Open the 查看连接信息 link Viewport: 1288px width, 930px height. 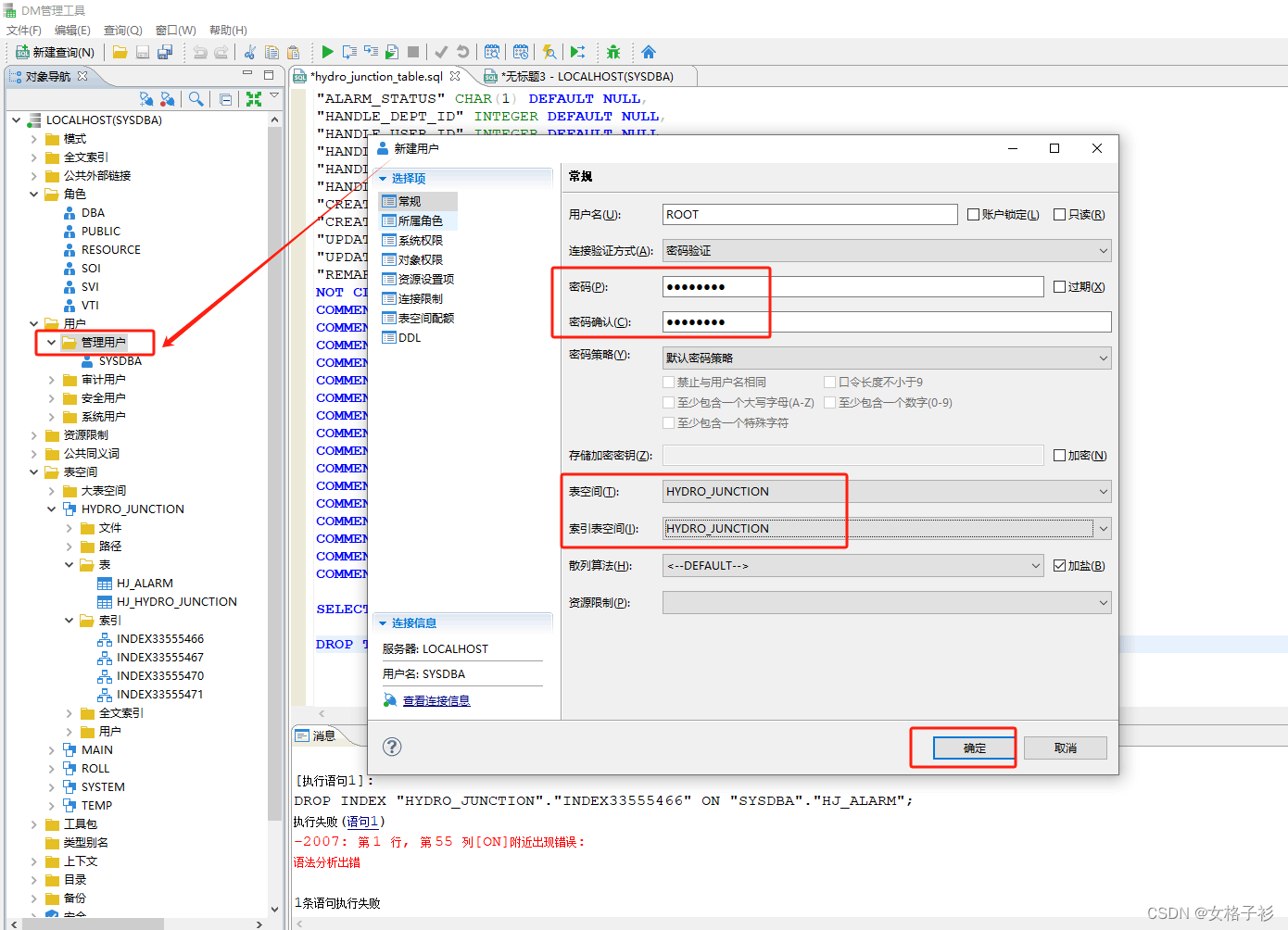436,700
